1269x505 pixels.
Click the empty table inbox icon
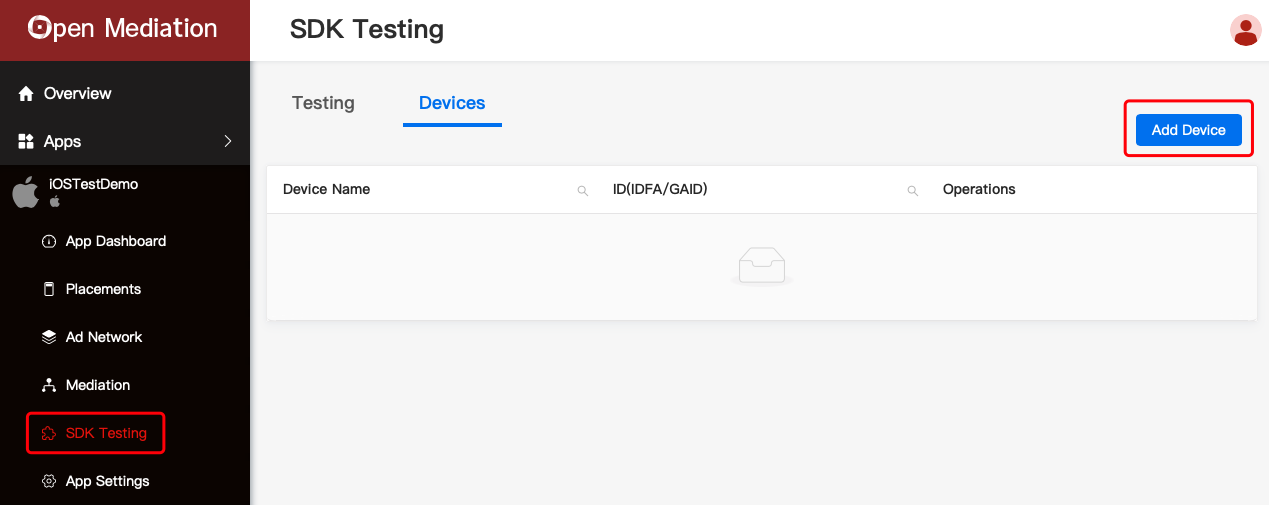pyautogui.click(x=762, y=266)
